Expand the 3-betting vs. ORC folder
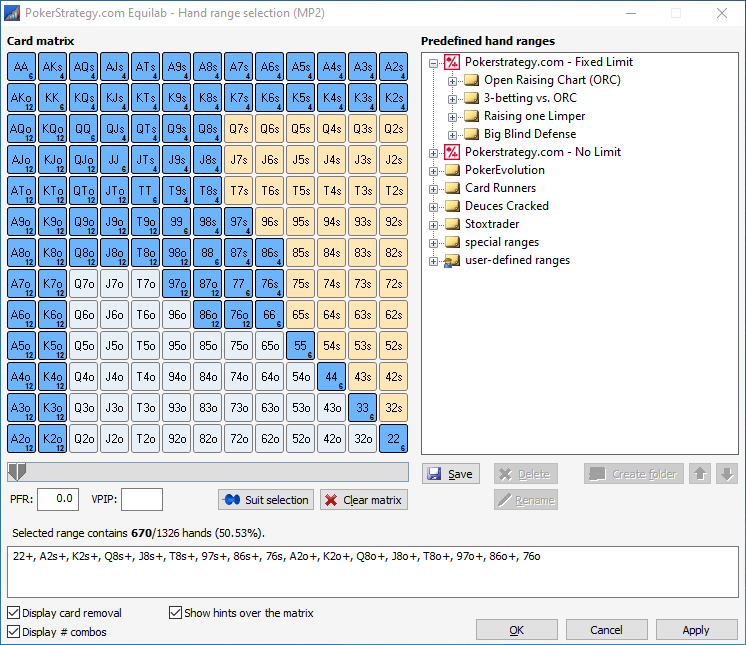This screenshot has height=645, width=746. (452, 99)
